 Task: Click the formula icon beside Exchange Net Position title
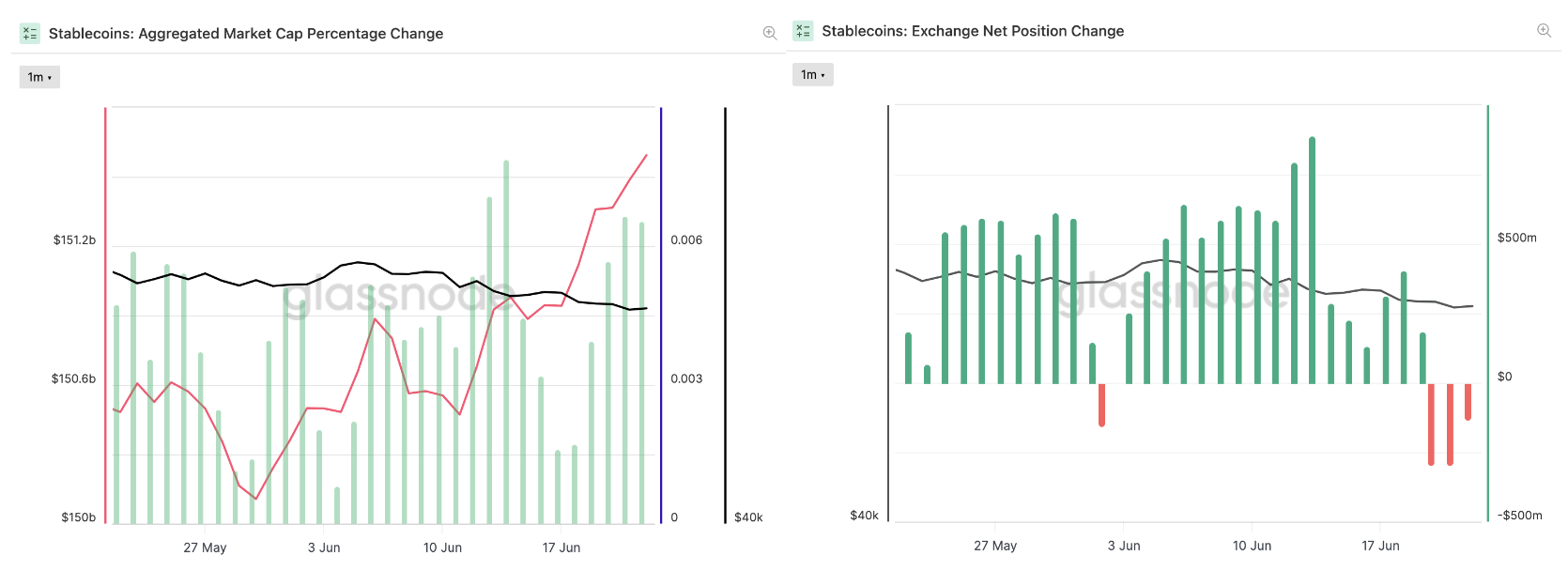point(803,31)
